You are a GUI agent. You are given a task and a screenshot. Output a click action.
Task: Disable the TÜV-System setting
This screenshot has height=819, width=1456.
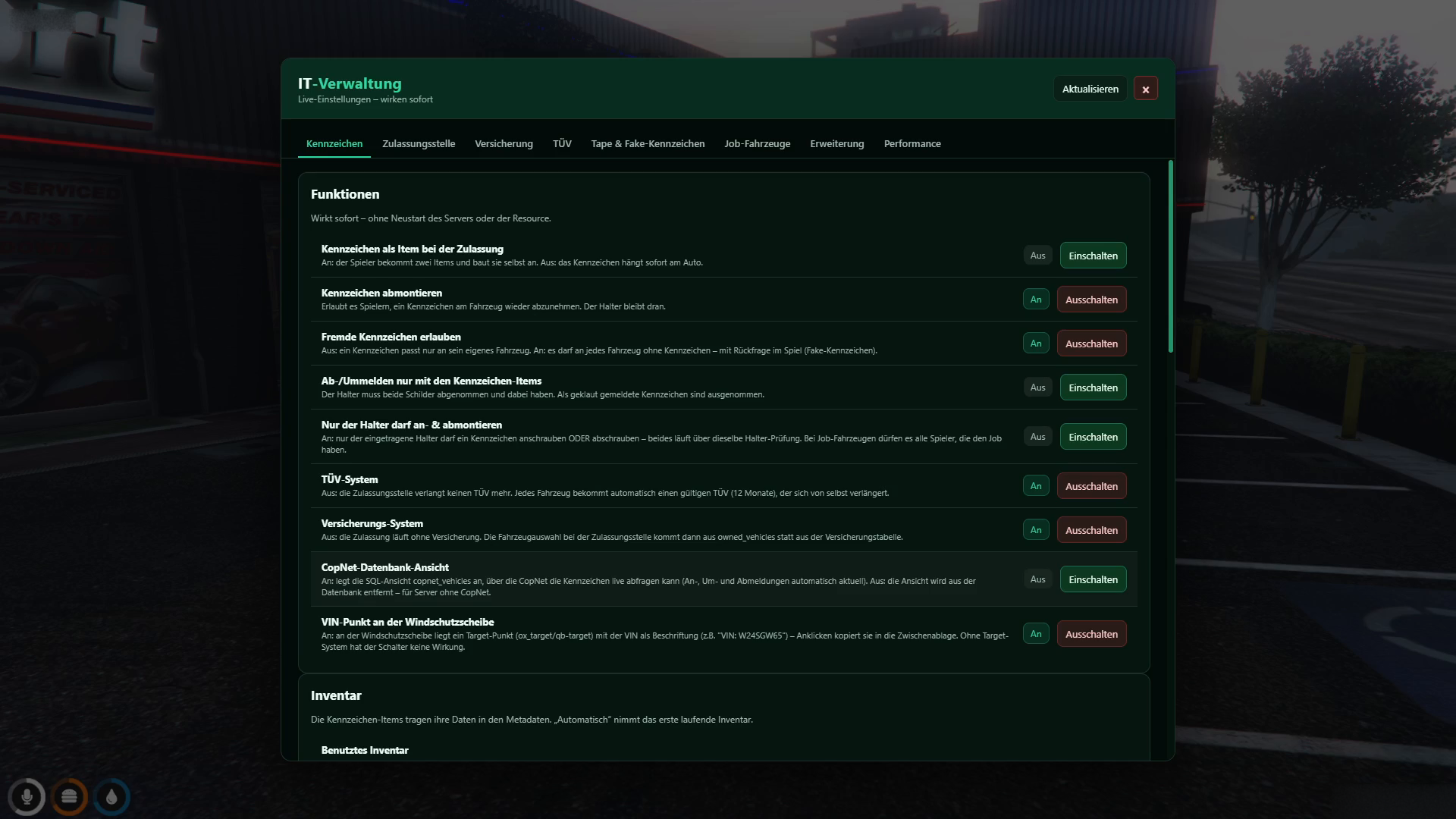pos(1091,486)
